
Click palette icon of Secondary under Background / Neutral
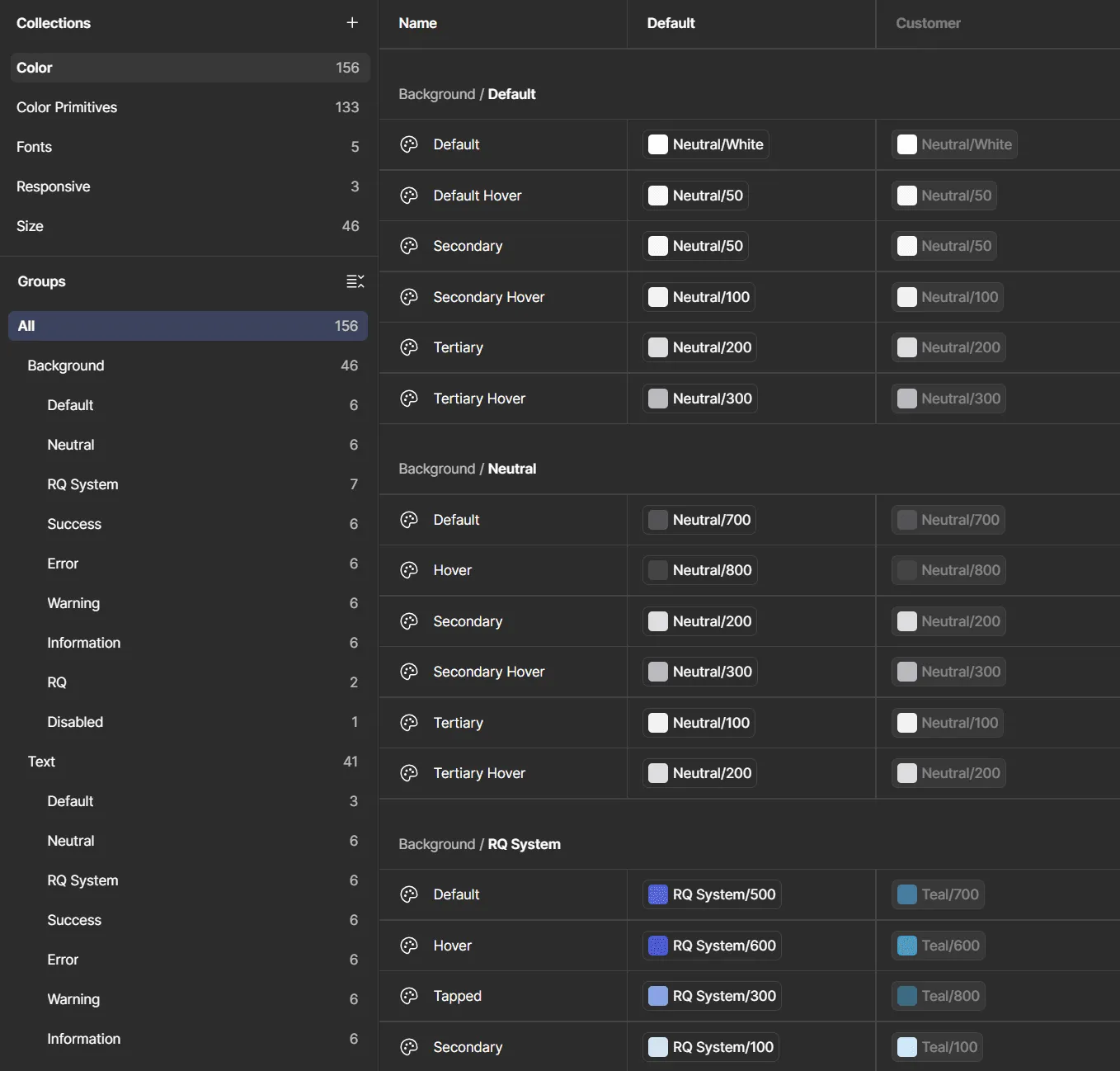(x=409, y=621)
